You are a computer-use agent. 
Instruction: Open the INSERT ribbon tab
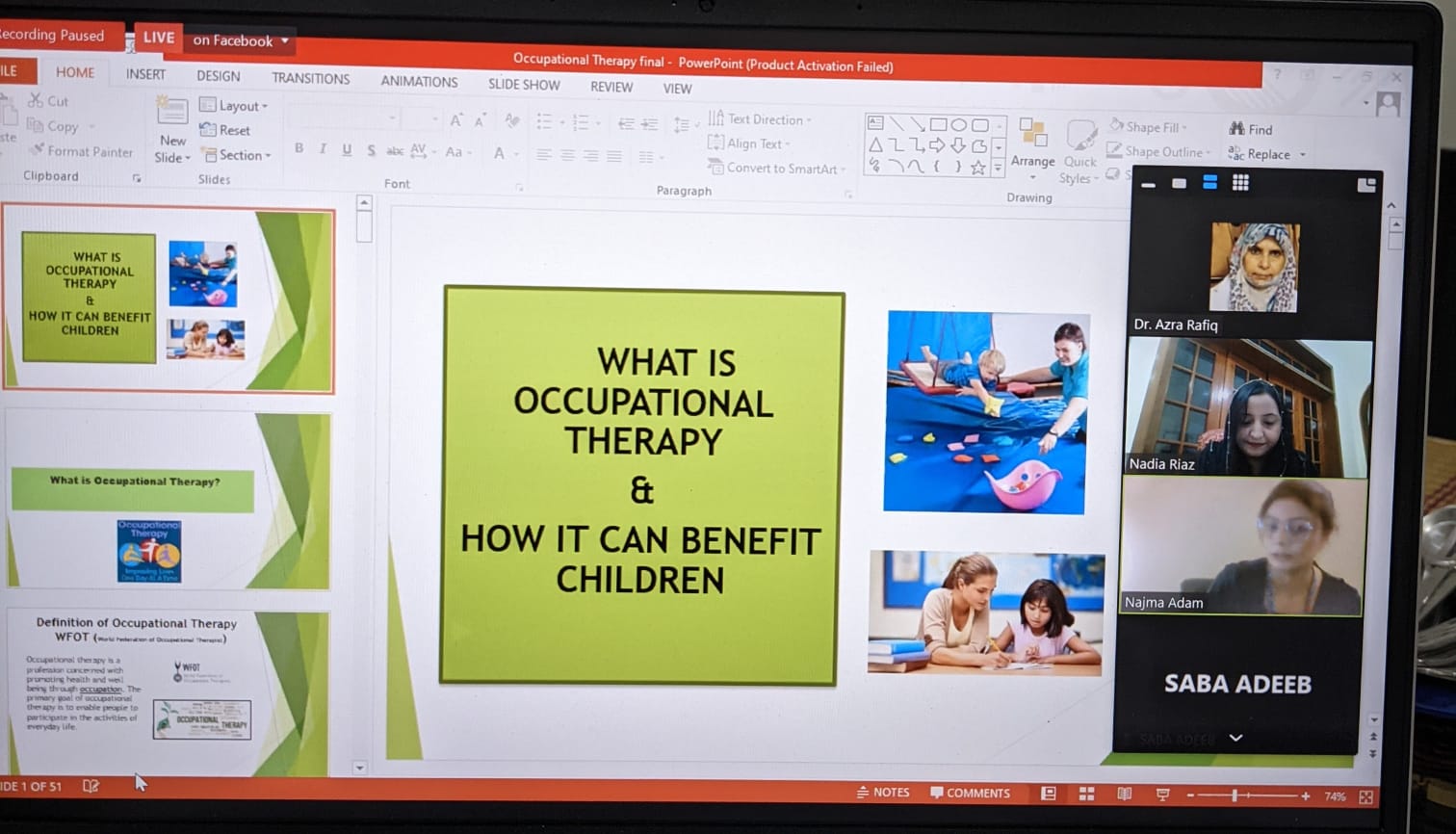145,74
